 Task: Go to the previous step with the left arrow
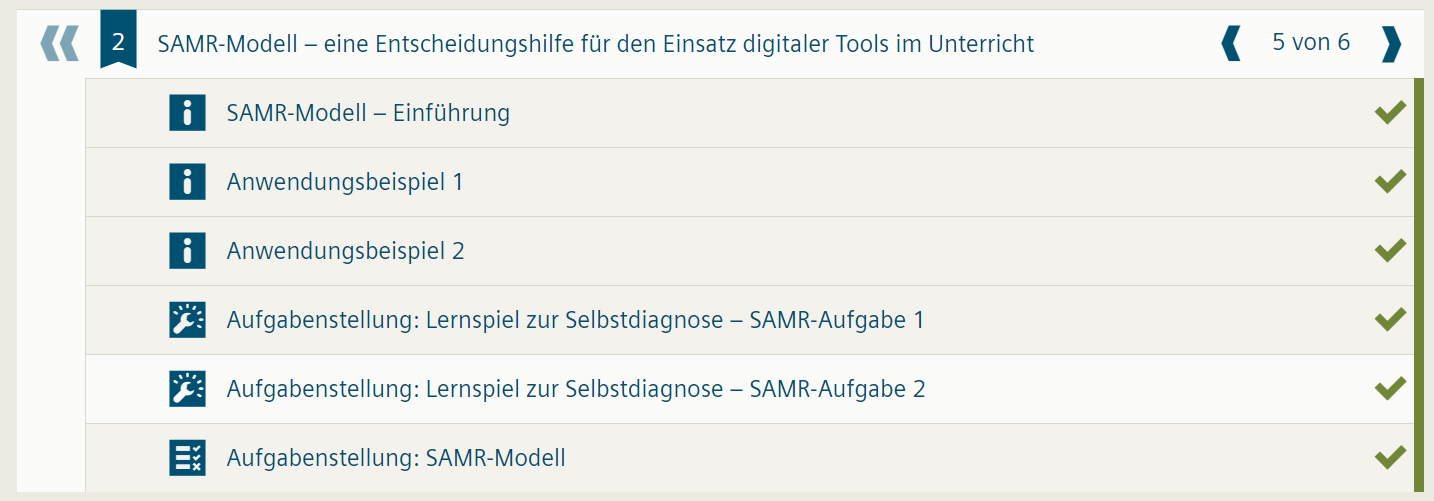(1231, 44)
